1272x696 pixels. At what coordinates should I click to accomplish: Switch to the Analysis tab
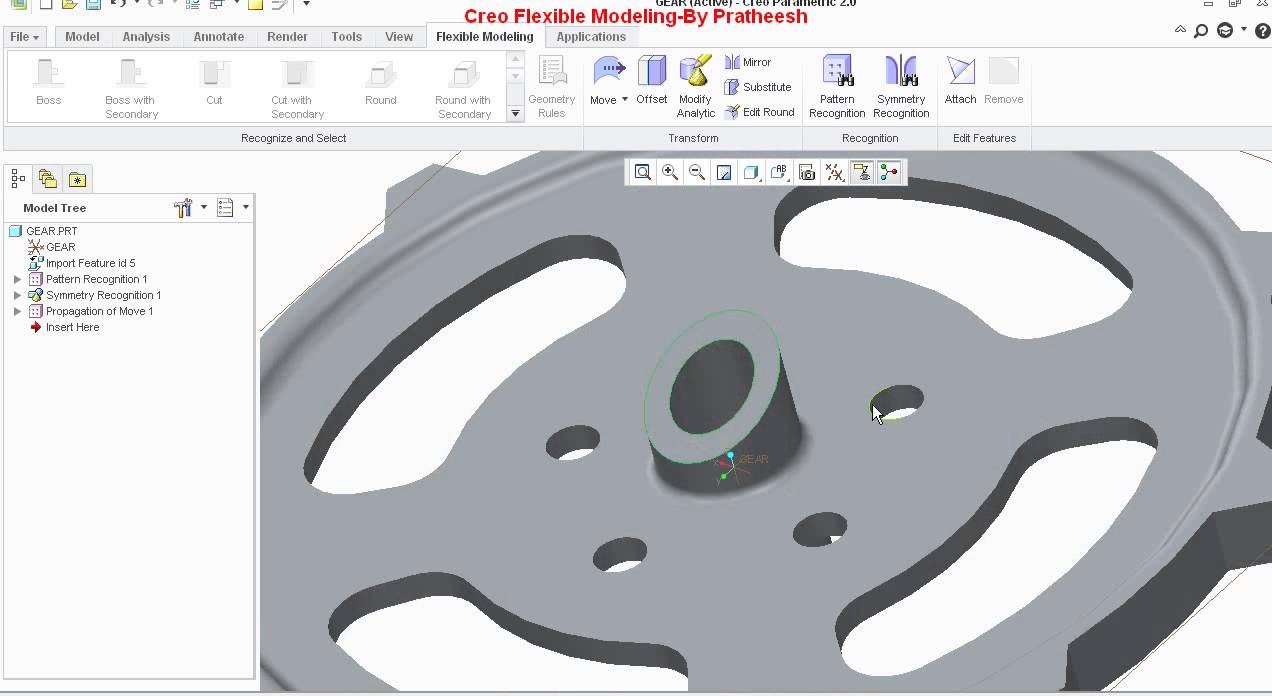(146, 37)
